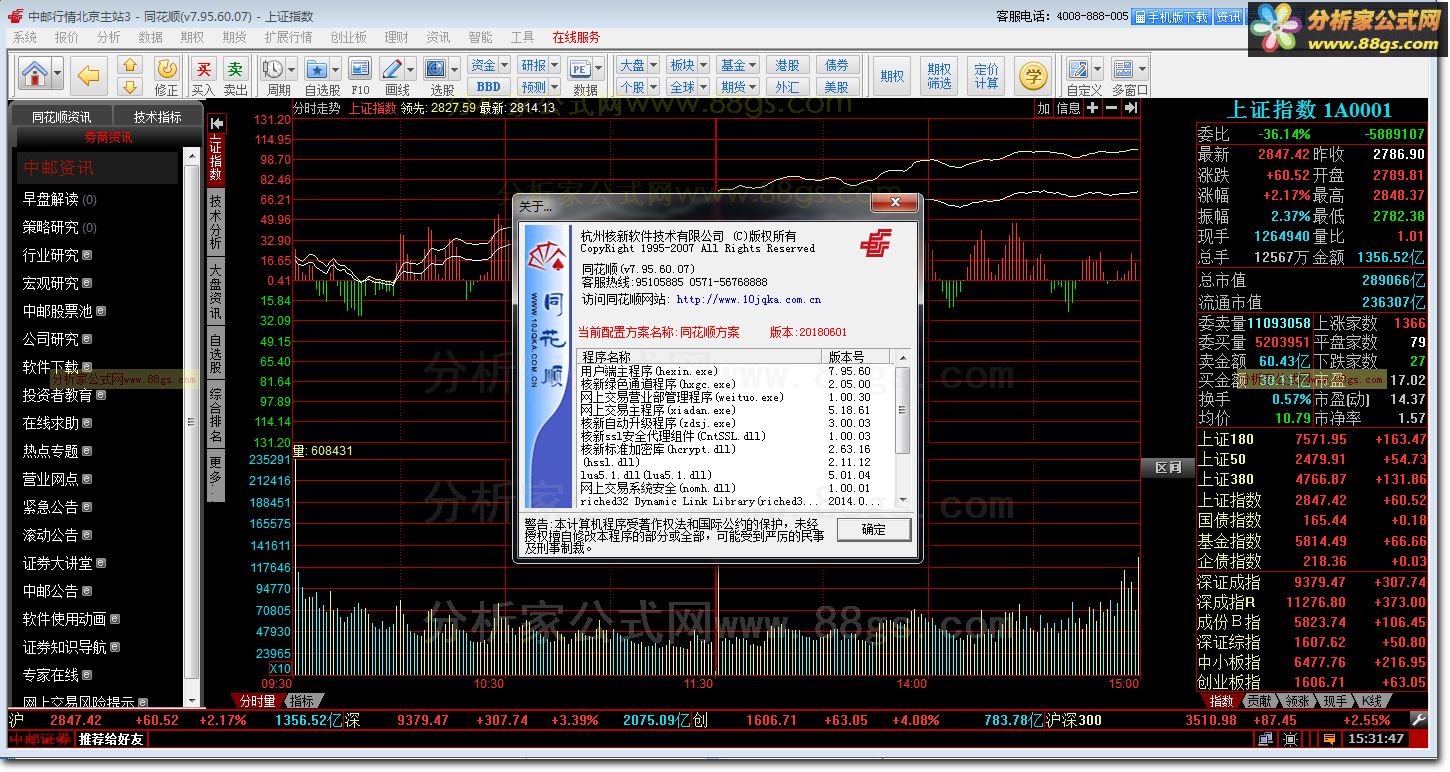Open the 在线服务 menu
The image size is (1450, 772).
click(x=576, y=37)
